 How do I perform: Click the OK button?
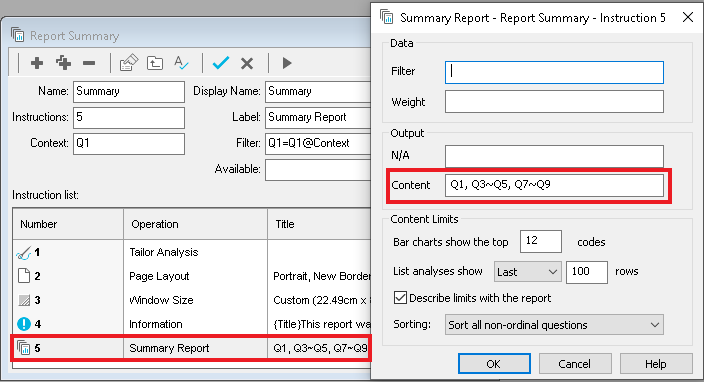coord(494,364)
